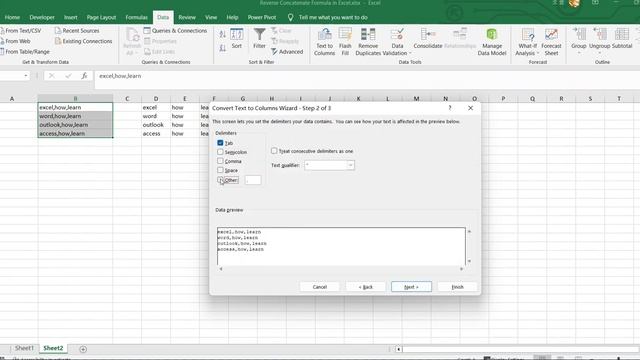Open the Group outline tool

click(x=578, y=41)
